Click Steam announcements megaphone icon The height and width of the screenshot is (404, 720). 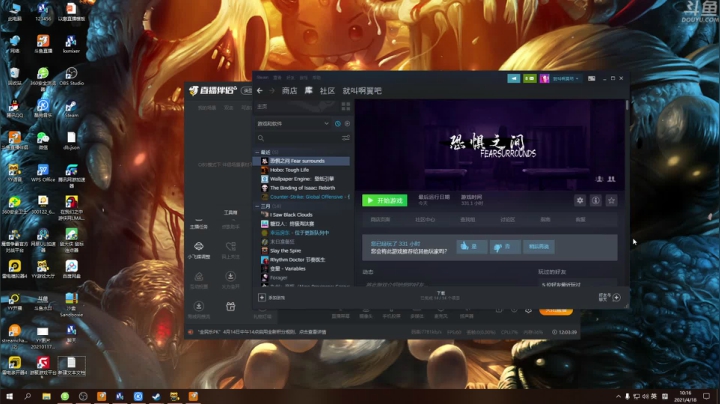pos(513,79)
